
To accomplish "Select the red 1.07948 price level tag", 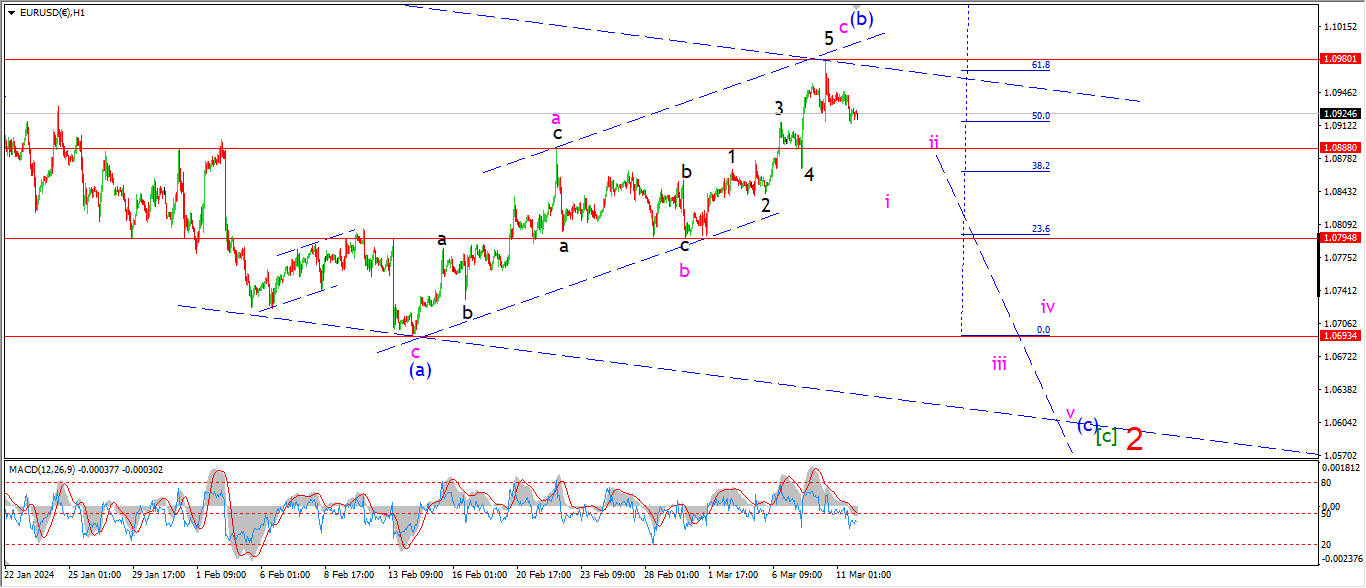I will click(x=1338, y=238).
